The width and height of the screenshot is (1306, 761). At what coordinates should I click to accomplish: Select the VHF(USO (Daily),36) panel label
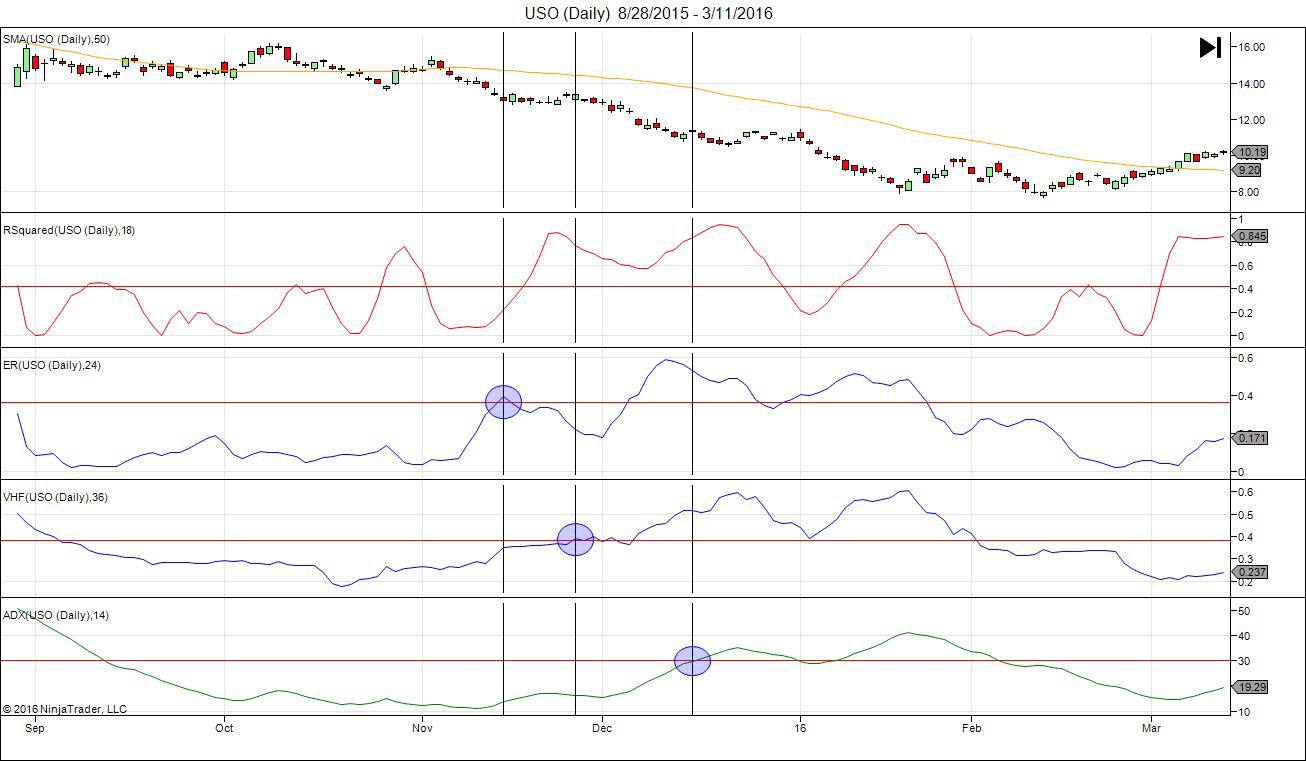pos(54,497)
